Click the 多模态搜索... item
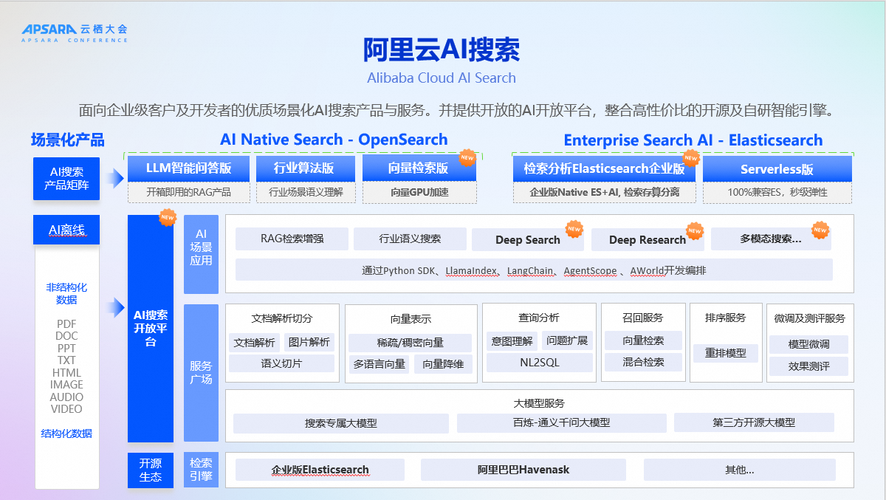886x500 pixels. tap(771, 239)
